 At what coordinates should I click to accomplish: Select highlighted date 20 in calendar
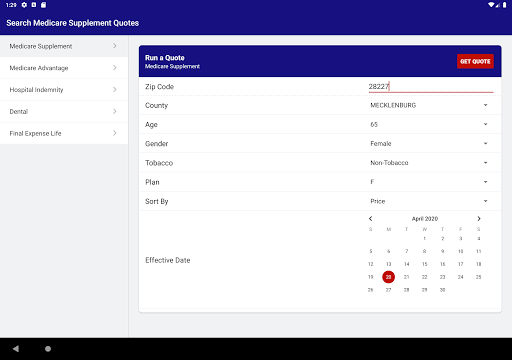pos(388,277)
